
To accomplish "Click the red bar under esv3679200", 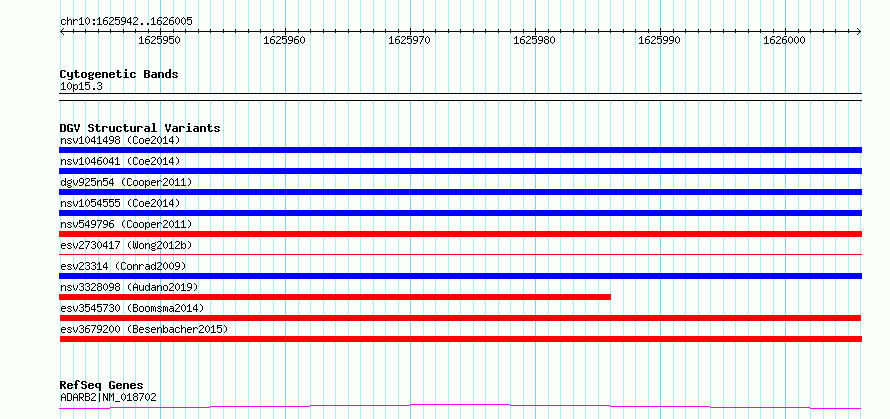I will [x=461, y=339].
